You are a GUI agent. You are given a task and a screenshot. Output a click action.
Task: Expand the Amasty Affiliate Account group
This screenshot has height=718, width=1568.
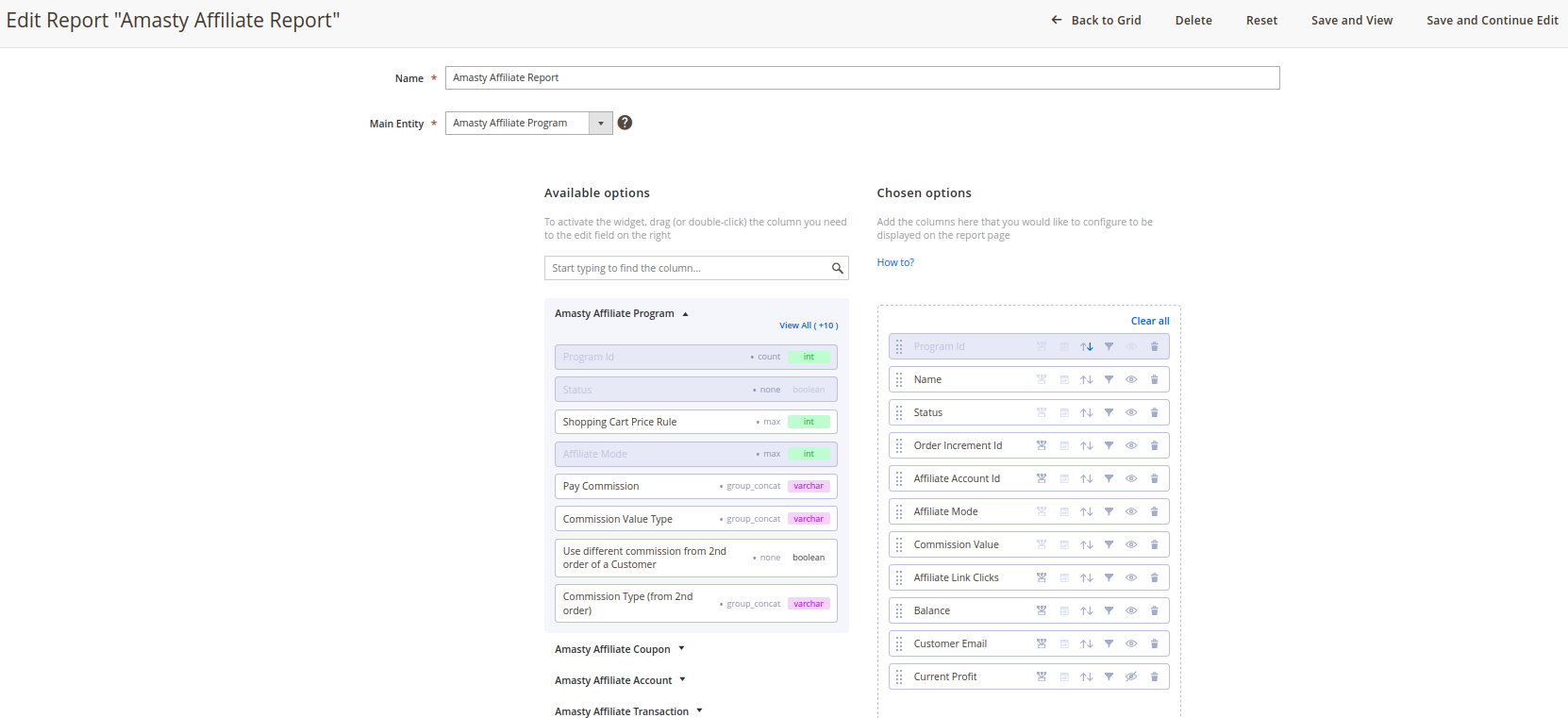(621, 680)
